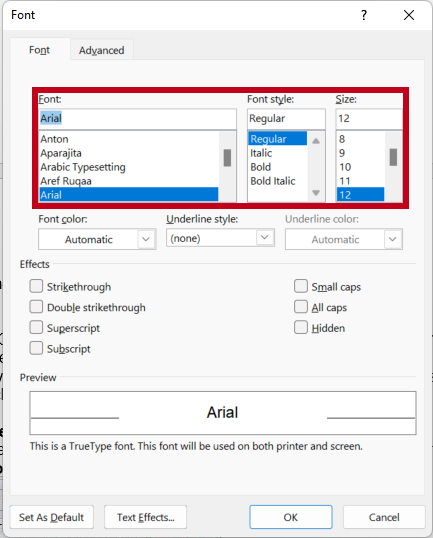Click the help question mark icon
The height and width of the screenshot is (538, 433).
click(x=364, y=15)
